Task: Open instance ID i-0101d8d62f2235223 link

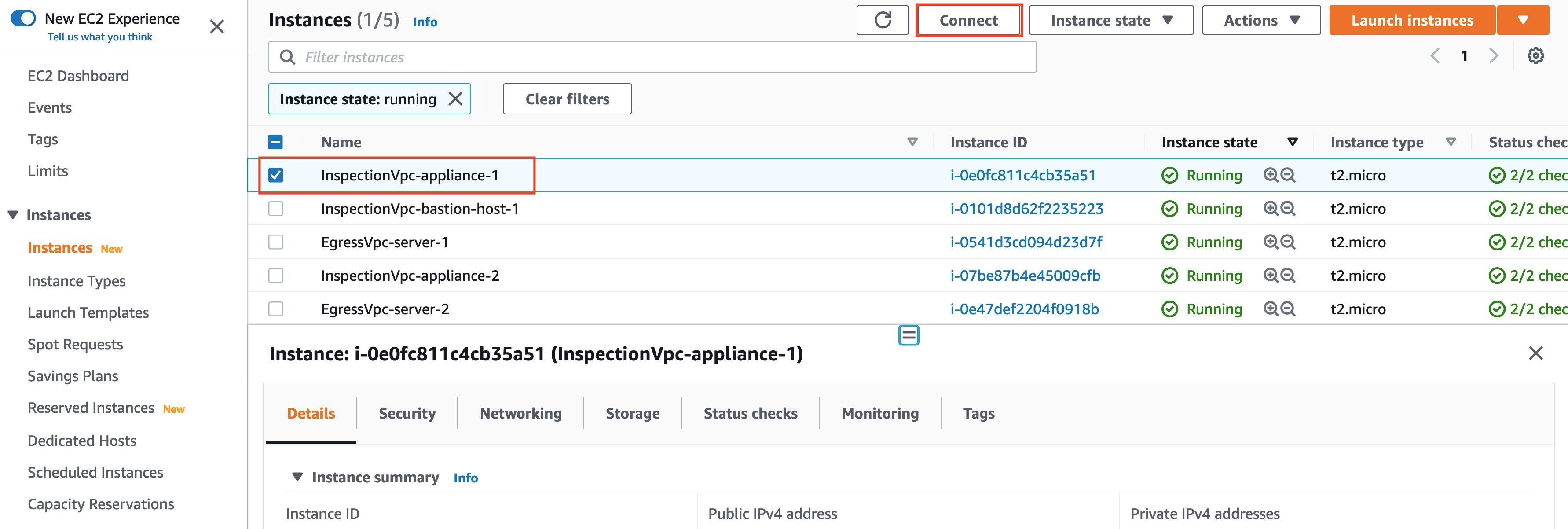Action: click(x=1027, y=209)
